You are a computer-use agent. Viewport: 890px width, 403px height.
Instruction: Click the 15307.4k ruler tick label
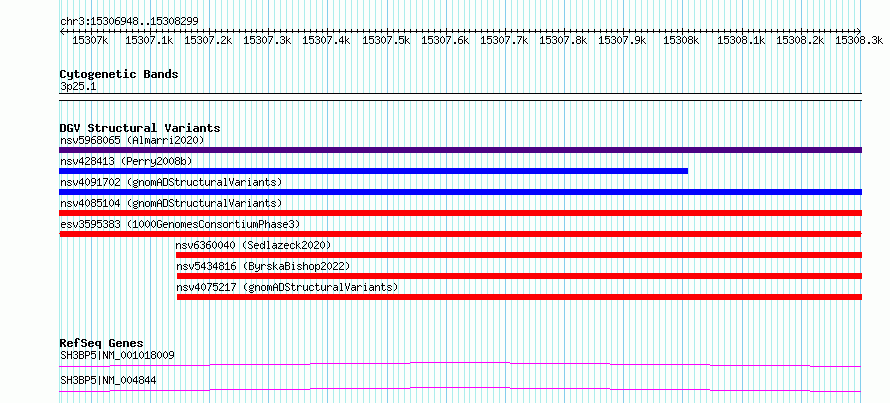click(x=326, y=40)
